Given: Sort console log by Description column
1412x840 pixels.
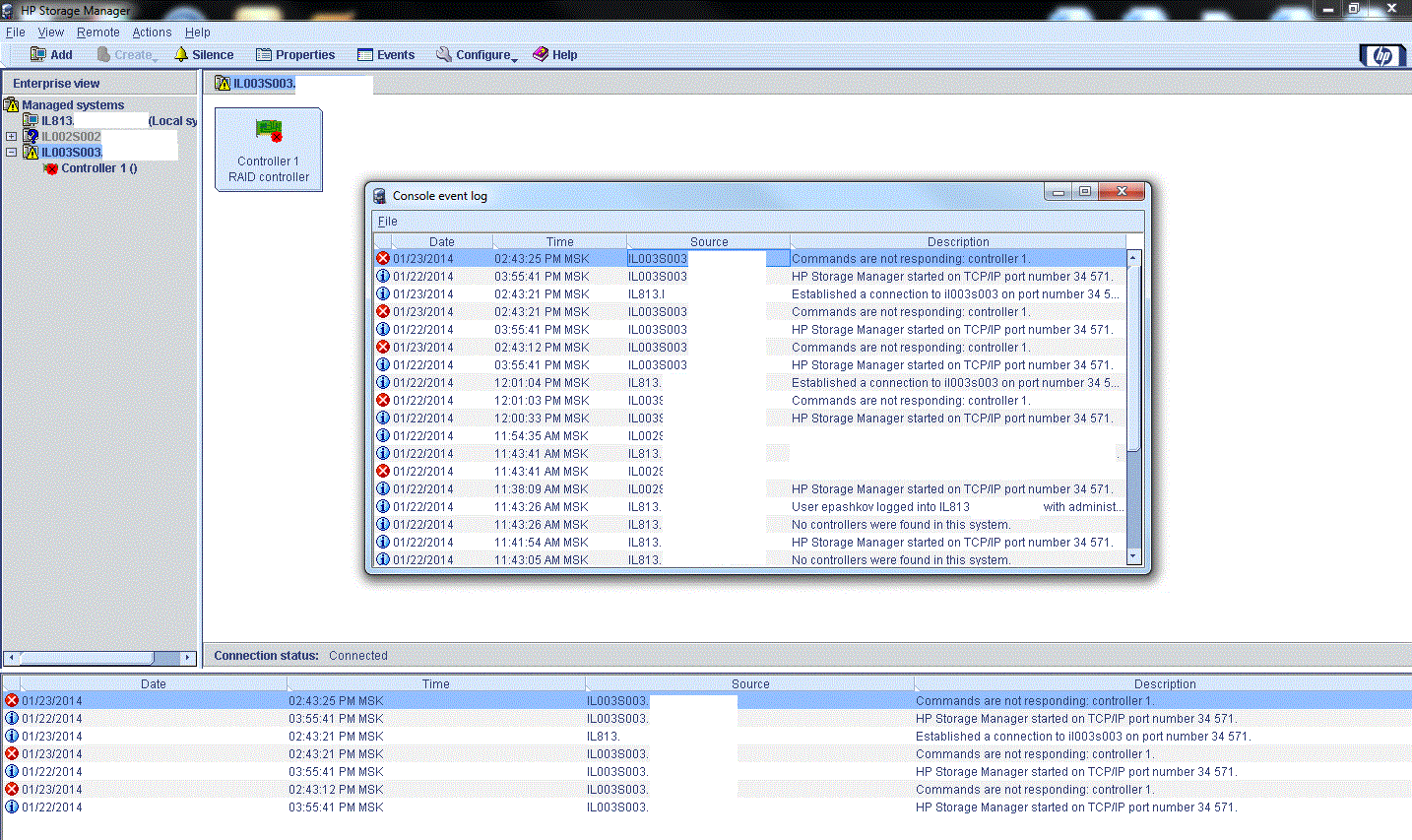Looking at the screenshot, I should pos(958,241).
